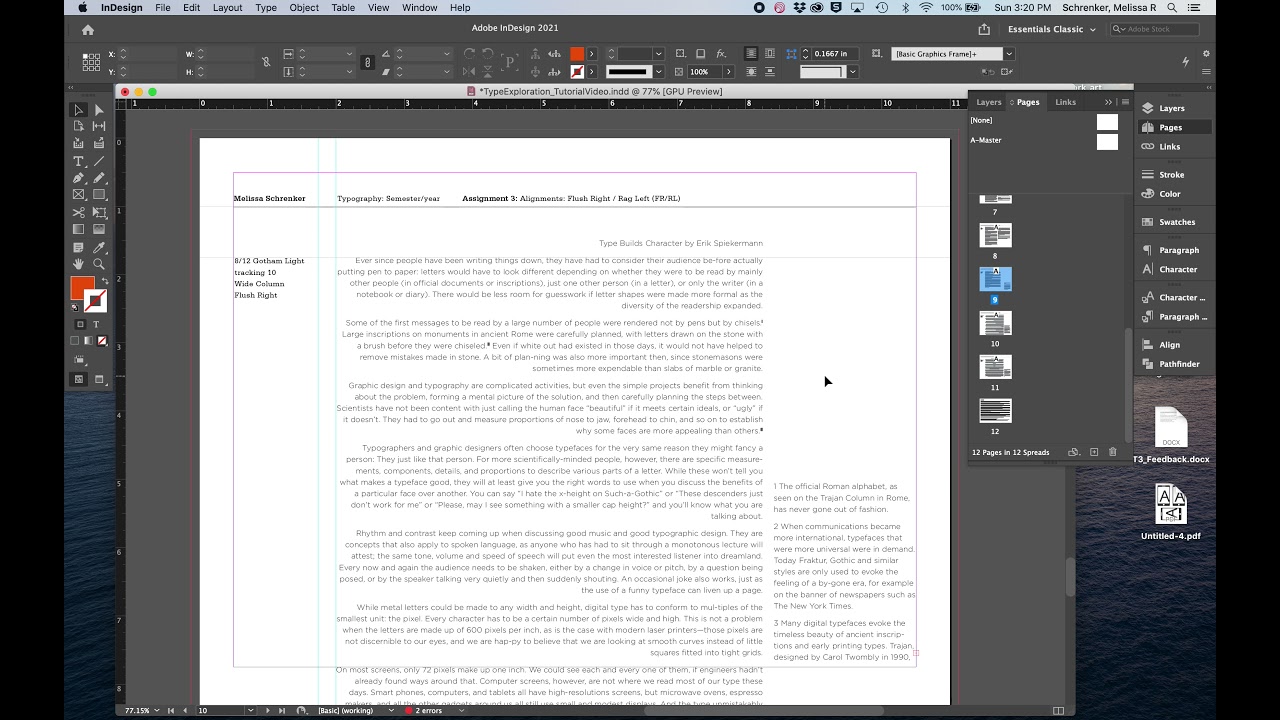Open stroke weight dropdown
1280x720 pixels.
pyautogui.click(x=658, y=54)
